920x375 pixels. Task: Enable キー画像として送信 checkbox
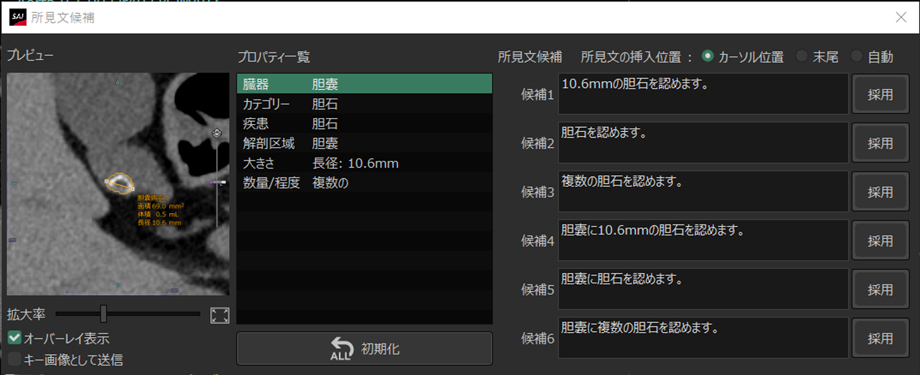(15, 359)
